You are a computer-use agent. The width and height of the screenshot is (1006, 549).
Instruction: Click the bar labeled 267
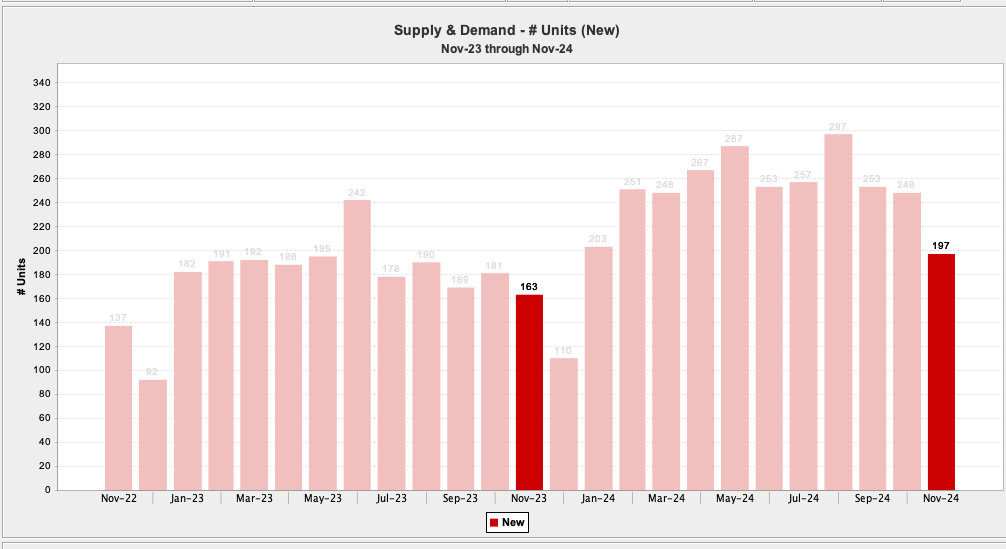(701, 329)
